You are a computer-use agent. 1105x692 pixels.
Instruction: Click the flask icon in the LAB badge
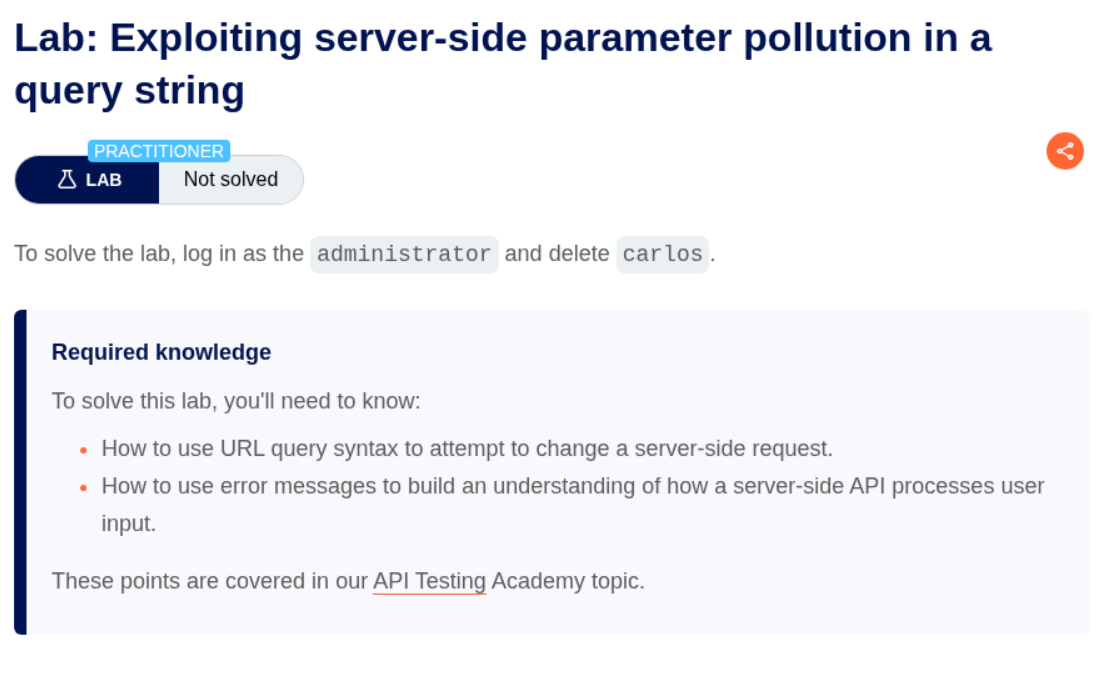click(67, 180)
